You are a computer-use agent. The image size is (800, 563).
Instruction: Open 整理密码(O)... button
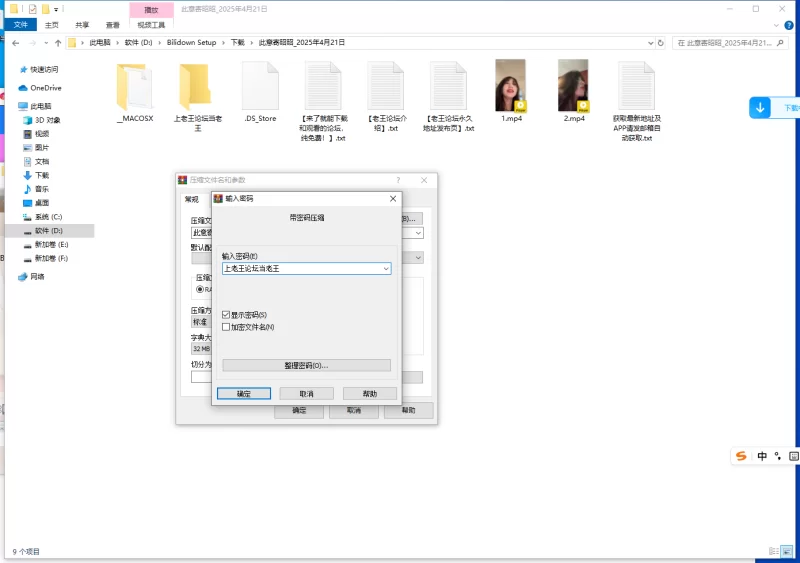[x=307, y=365]
